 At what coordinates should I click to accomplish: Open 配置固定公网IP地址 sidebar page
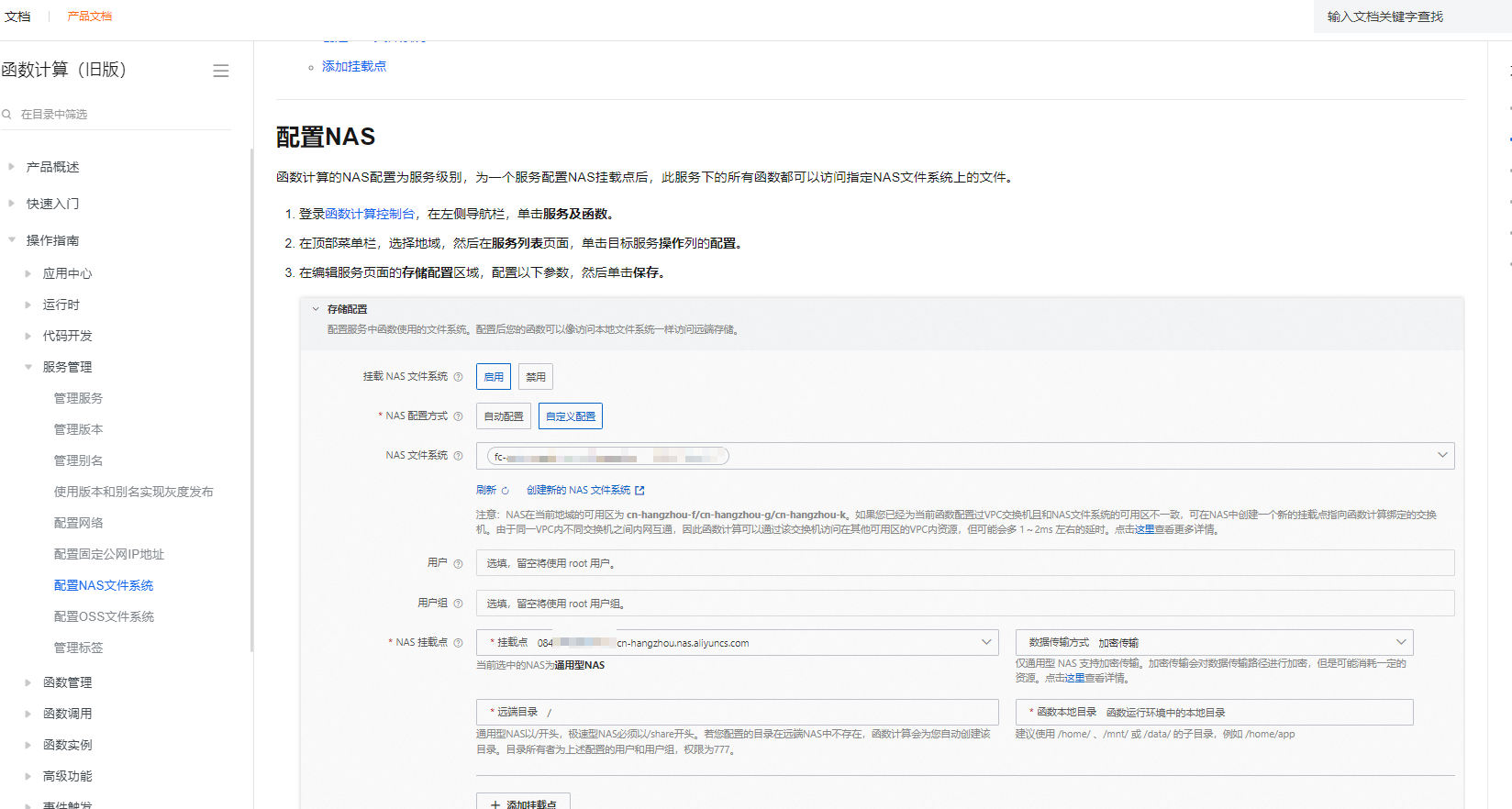(x=108, y=554)
